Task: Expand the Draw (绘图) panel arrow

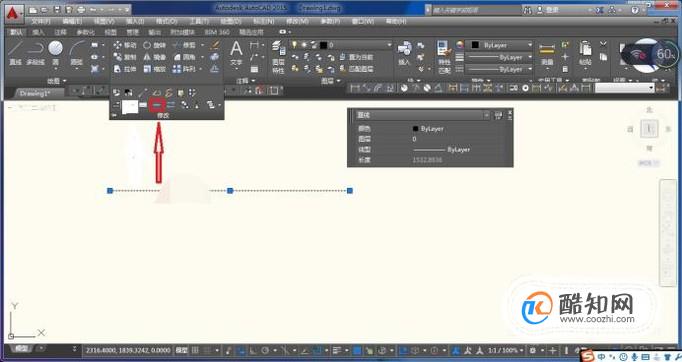Action: point(64,81)
